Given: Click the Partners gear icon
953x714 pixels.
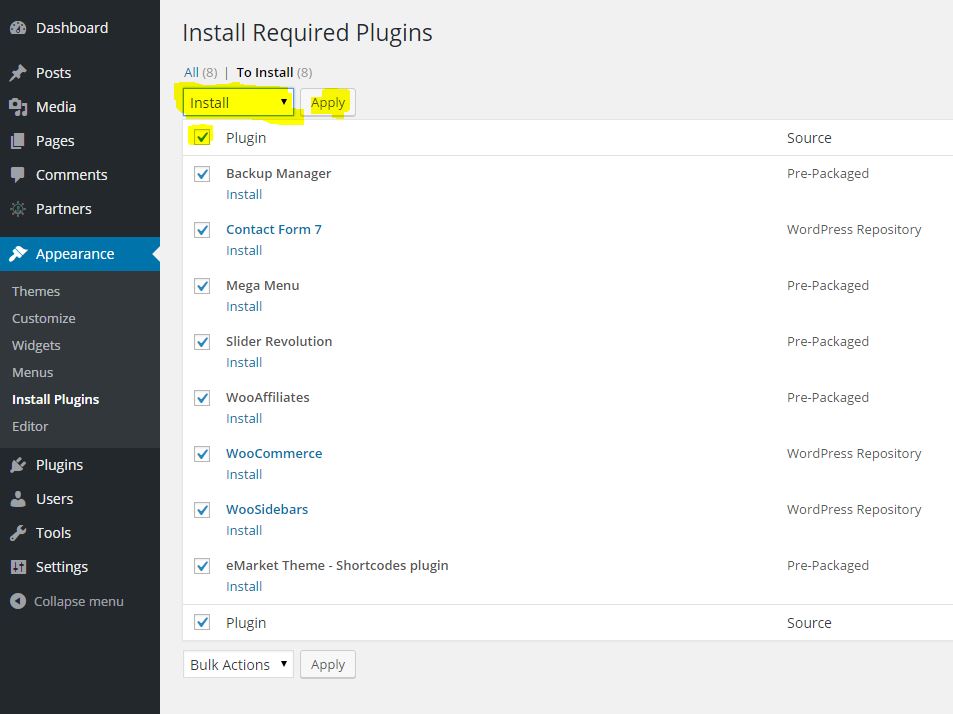Looking at the screenshot, I should pyautogui.click(x=18, y=209).
